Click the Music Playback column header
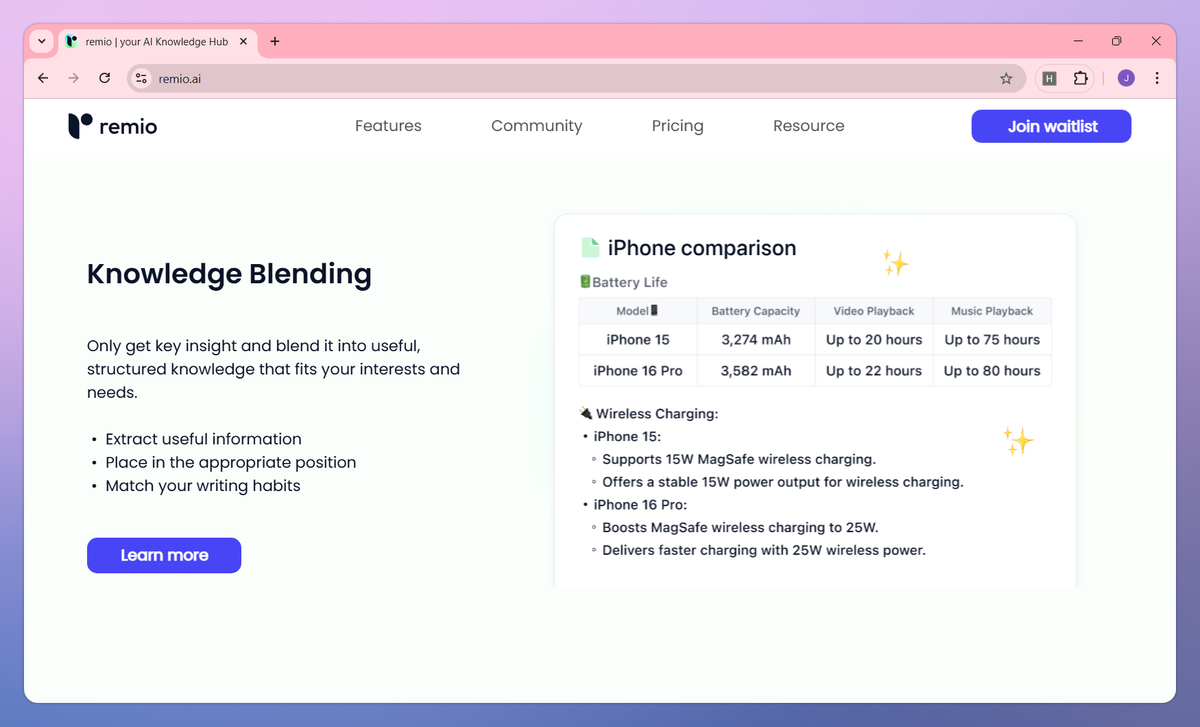Image resolution: width=1200 pixels, height=727 pixels. pyautogui.click(x=992, y=311)
